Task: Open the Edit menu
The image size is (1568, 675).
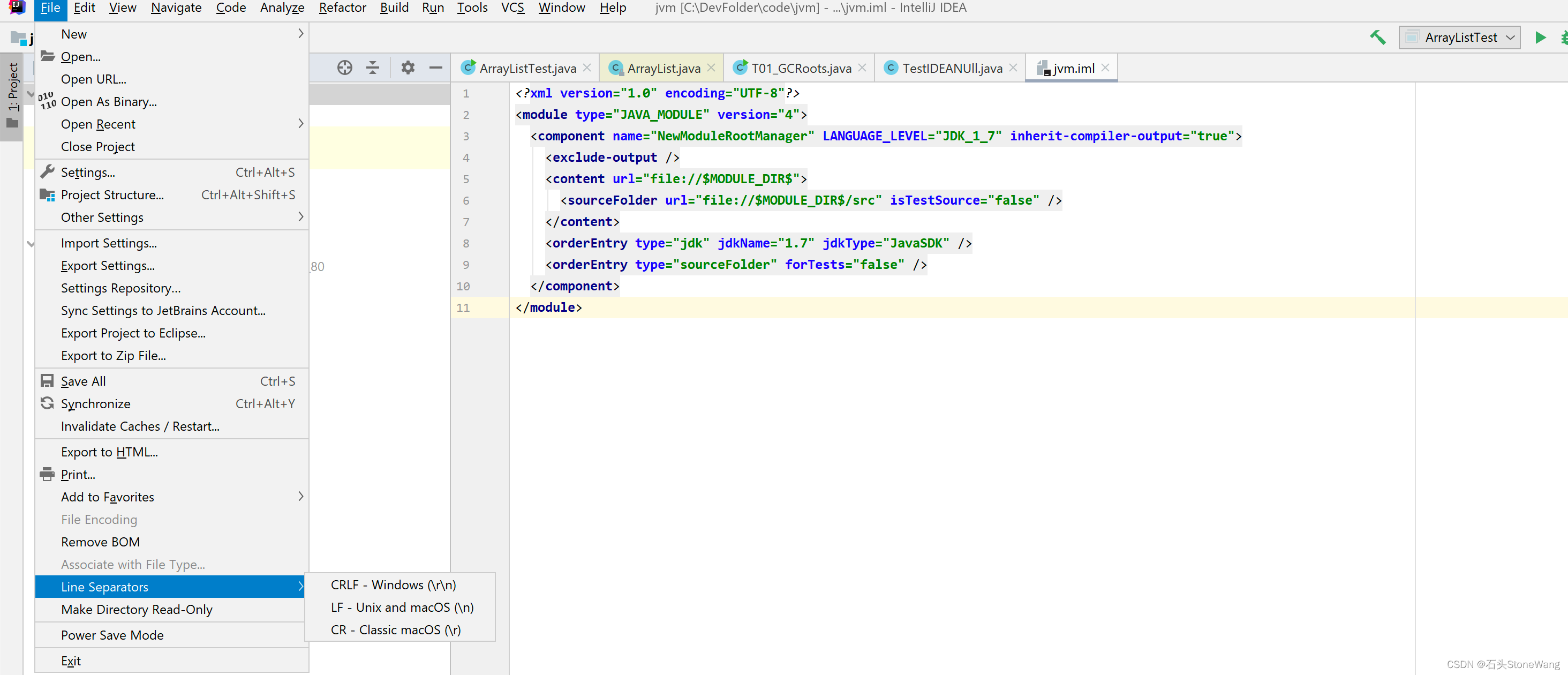Action: [84, 7]
